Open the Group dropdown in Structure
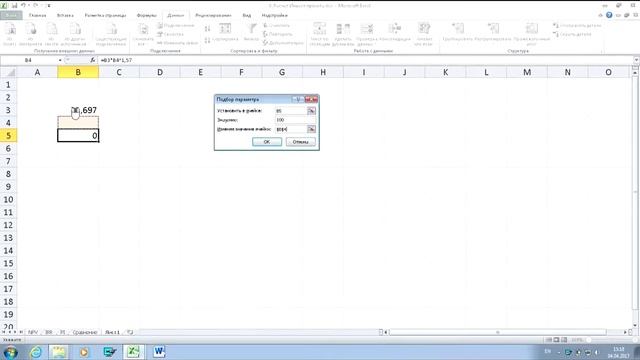Image resolution: width=640 pixels, height=360 pixels. click(x=458, y=33)
